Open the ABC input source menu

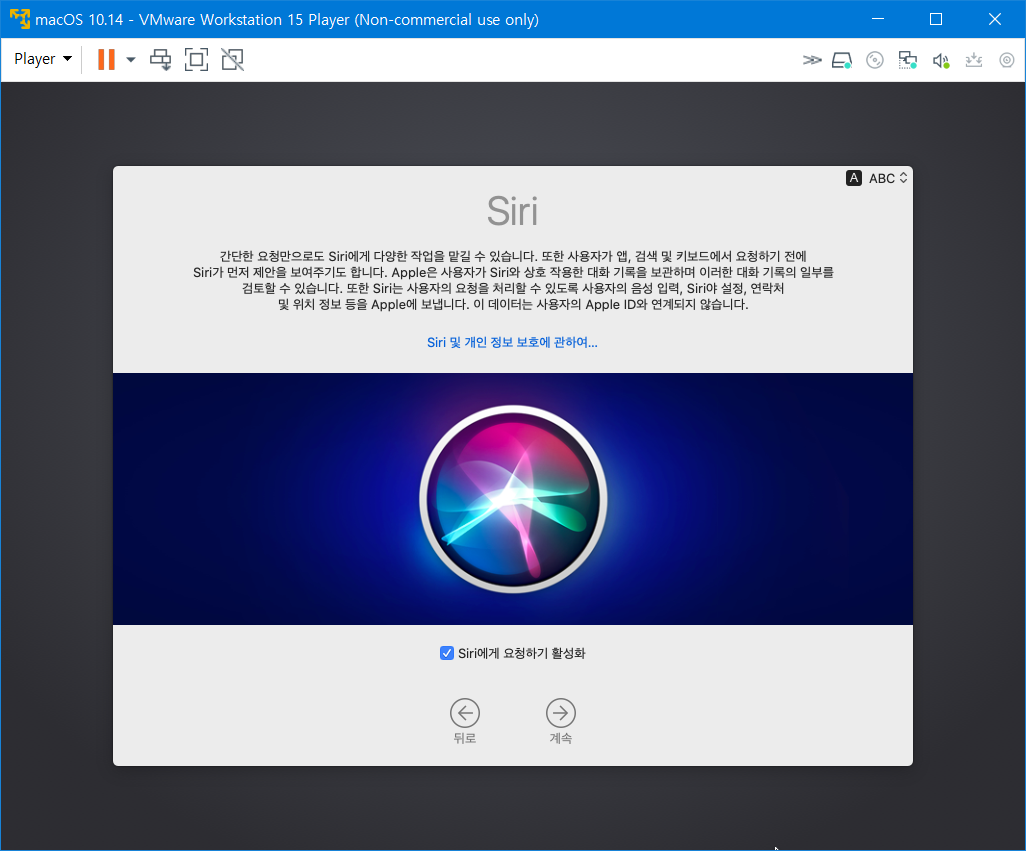(x=888, y=178)
